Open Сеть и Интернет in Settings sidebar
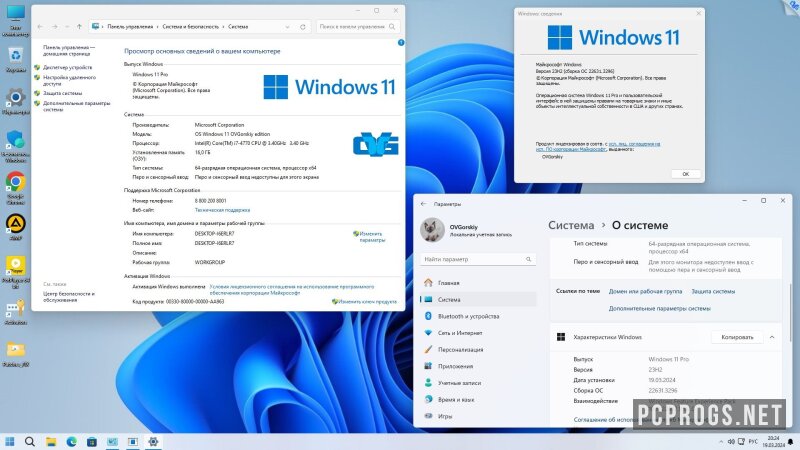Image resolution: width=800 pixels, height=450 pixels. coord(478,333)
